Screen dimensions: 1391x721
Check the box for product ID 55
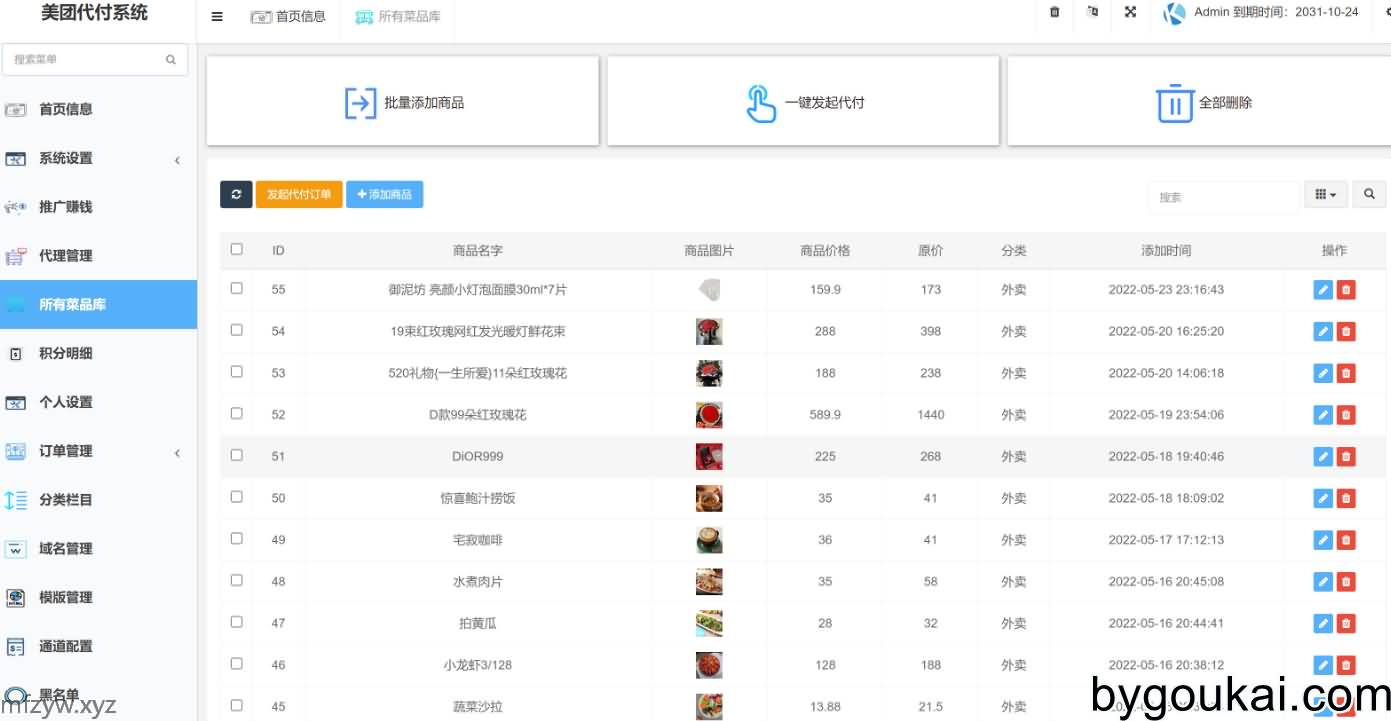237,288
